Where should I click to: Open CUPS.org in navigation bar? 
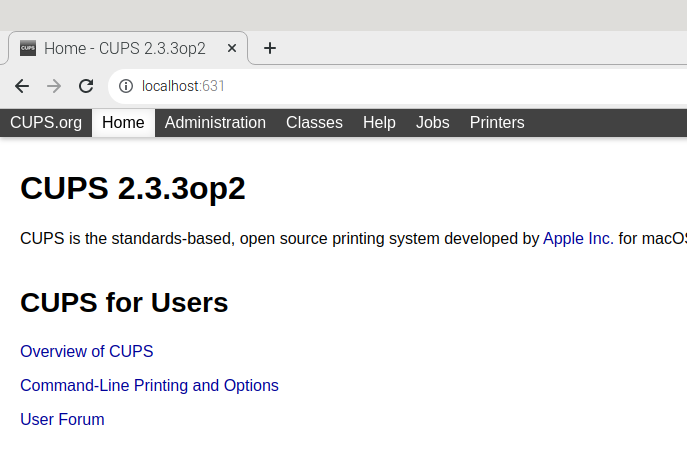[46, 123]
